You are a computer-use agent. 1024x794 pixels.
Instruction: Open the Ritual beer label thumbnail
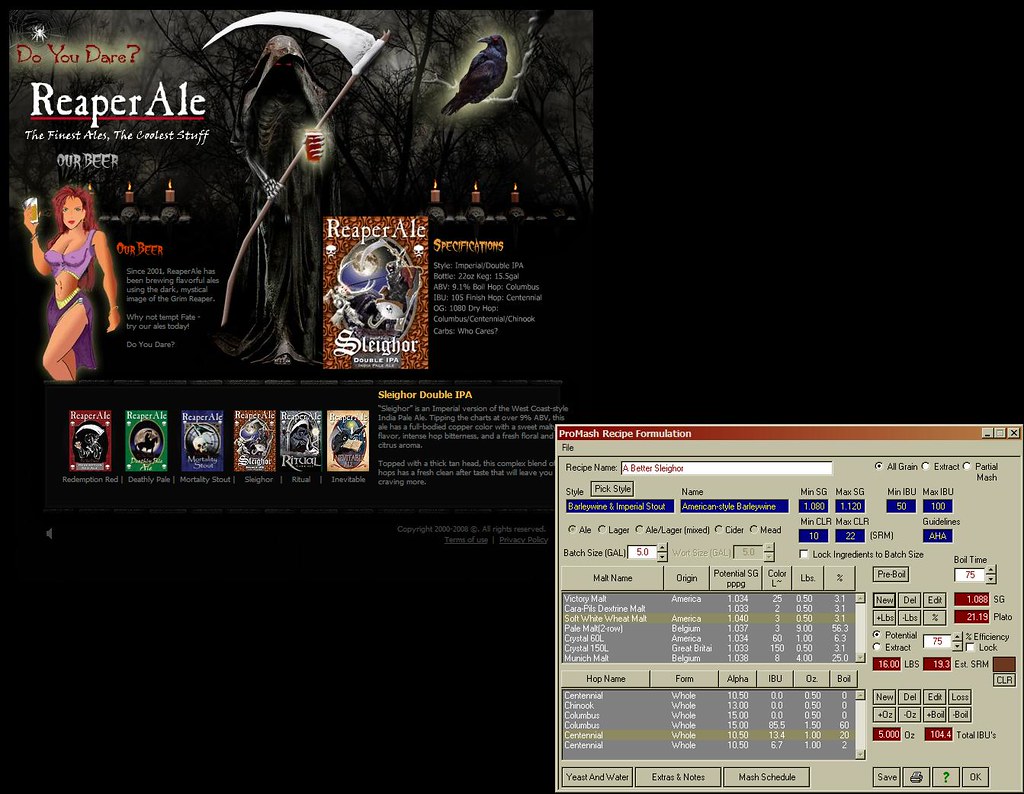click(x=300, y=440)
